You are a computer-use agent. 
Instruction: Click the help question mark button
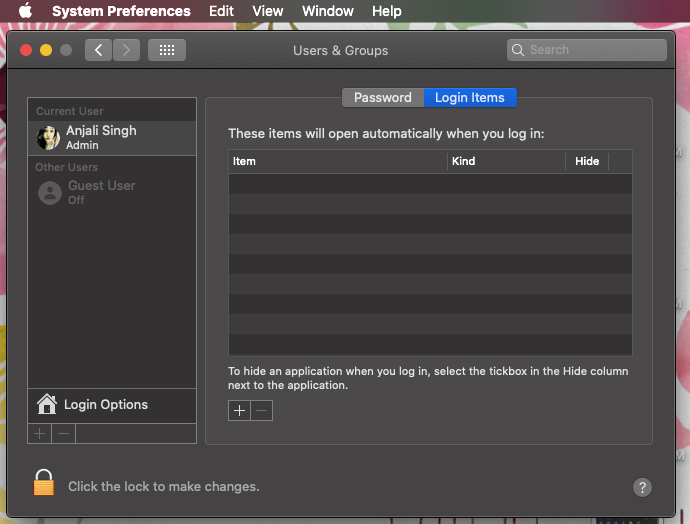pyautogui.click(x=642, y=487)
